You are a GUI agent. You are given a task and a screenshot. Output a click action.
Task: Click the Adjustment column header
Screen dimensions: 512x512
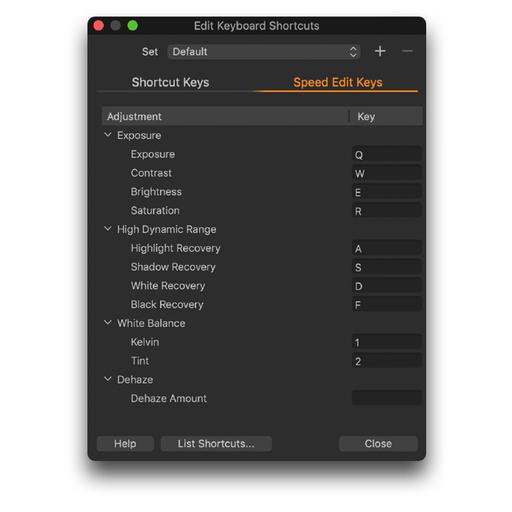tap(225, 116)
